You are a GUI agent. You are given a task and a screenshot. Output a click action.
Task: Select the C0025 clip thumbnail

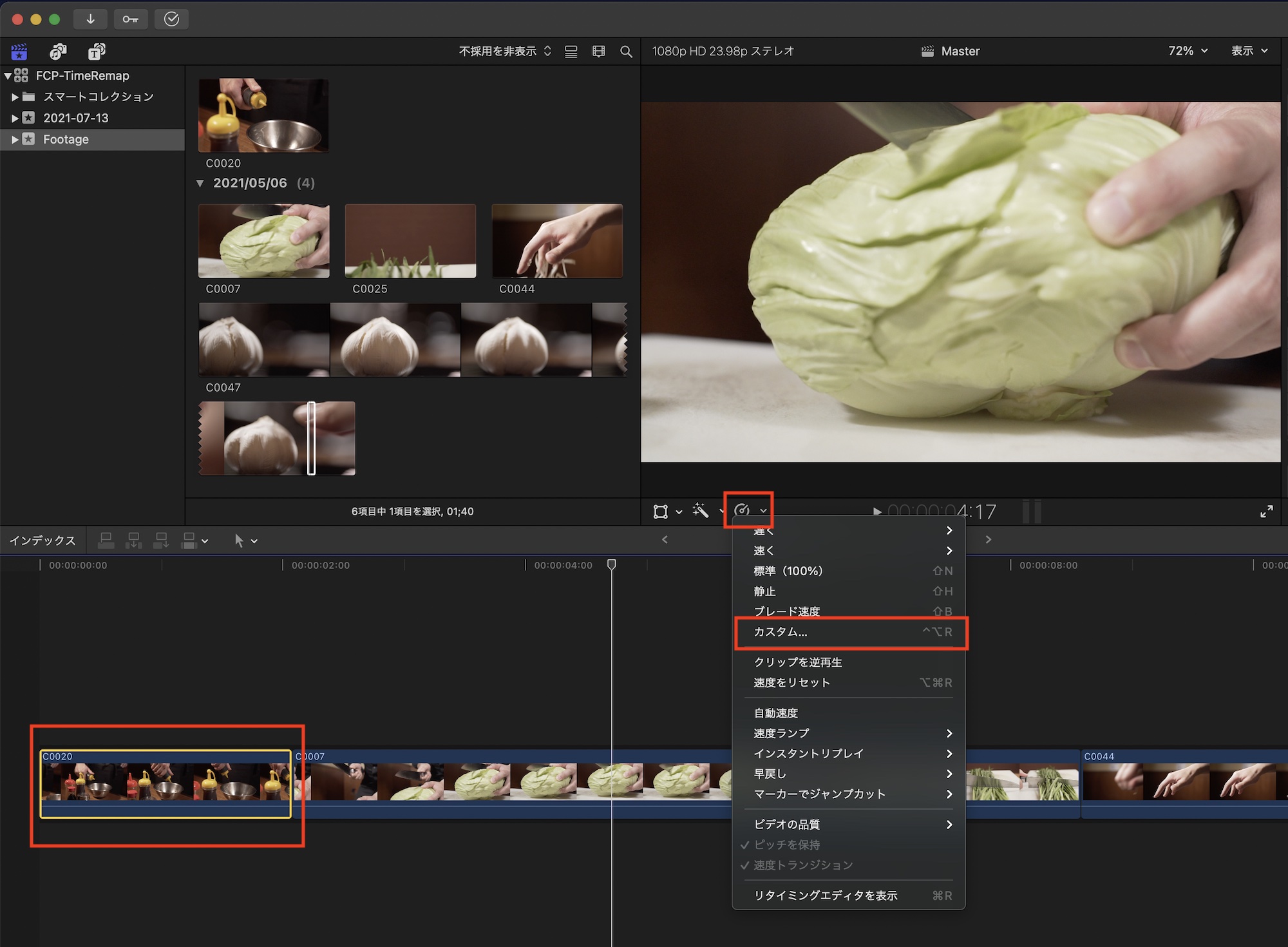tap(410, 241)
